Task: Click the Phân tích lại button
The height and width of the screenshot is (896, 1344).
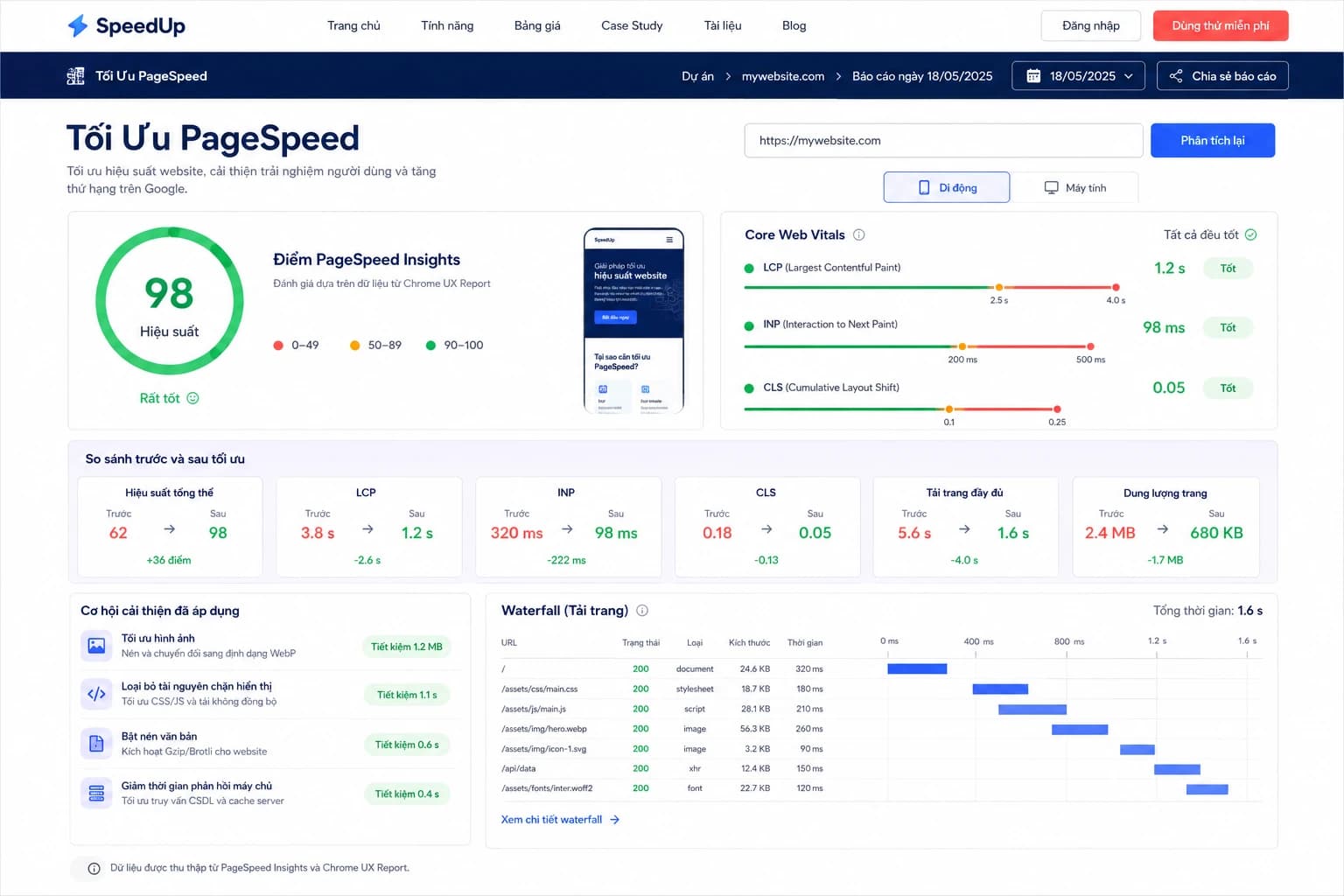Action: pyautogui.click(x=1213, y=140)
